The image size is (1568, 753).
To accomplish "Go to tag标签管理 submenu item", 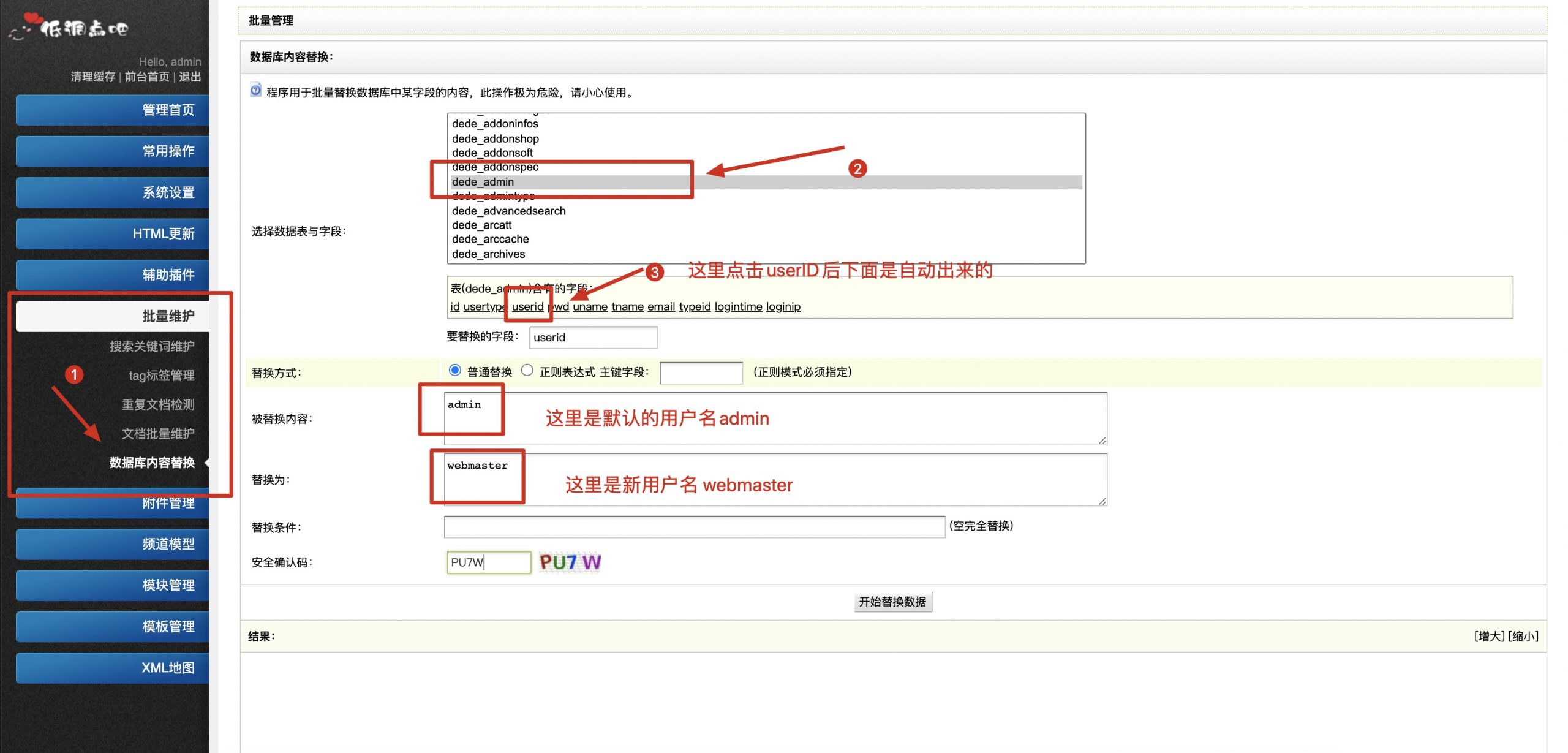I will coord(161,376).
